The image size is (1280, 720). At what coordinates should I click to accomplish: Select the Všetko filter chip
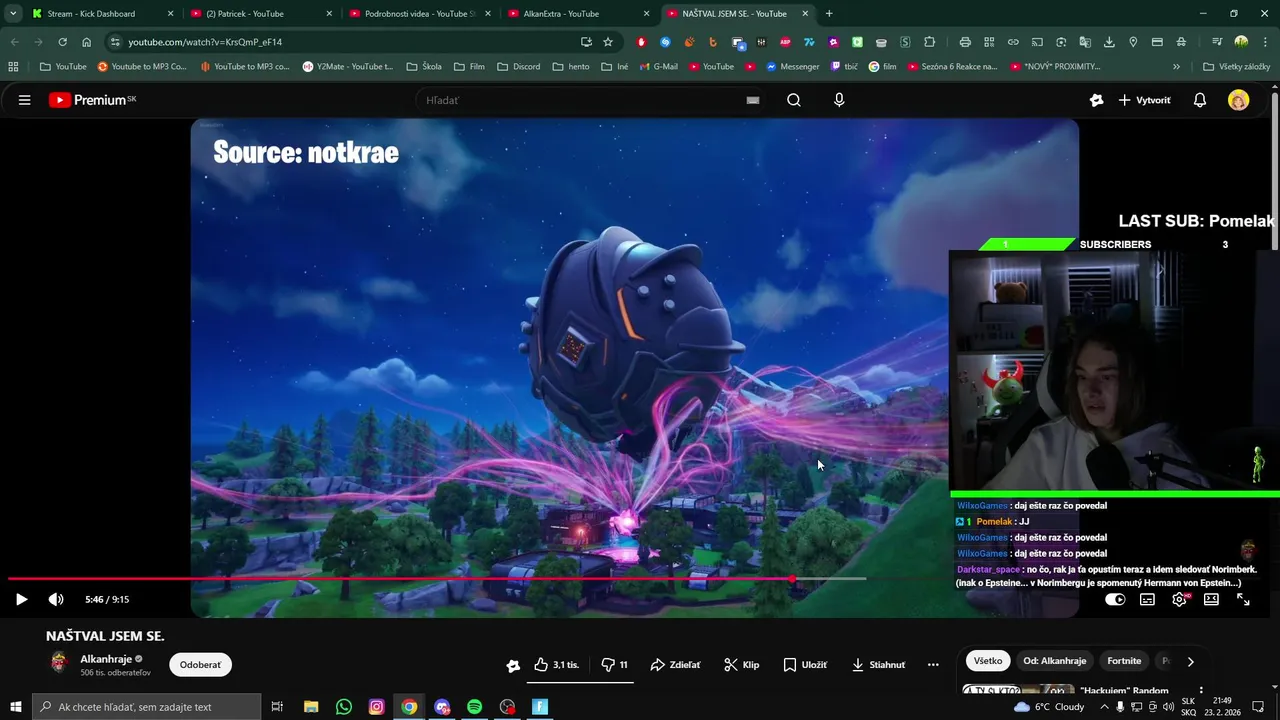[988, 661]
